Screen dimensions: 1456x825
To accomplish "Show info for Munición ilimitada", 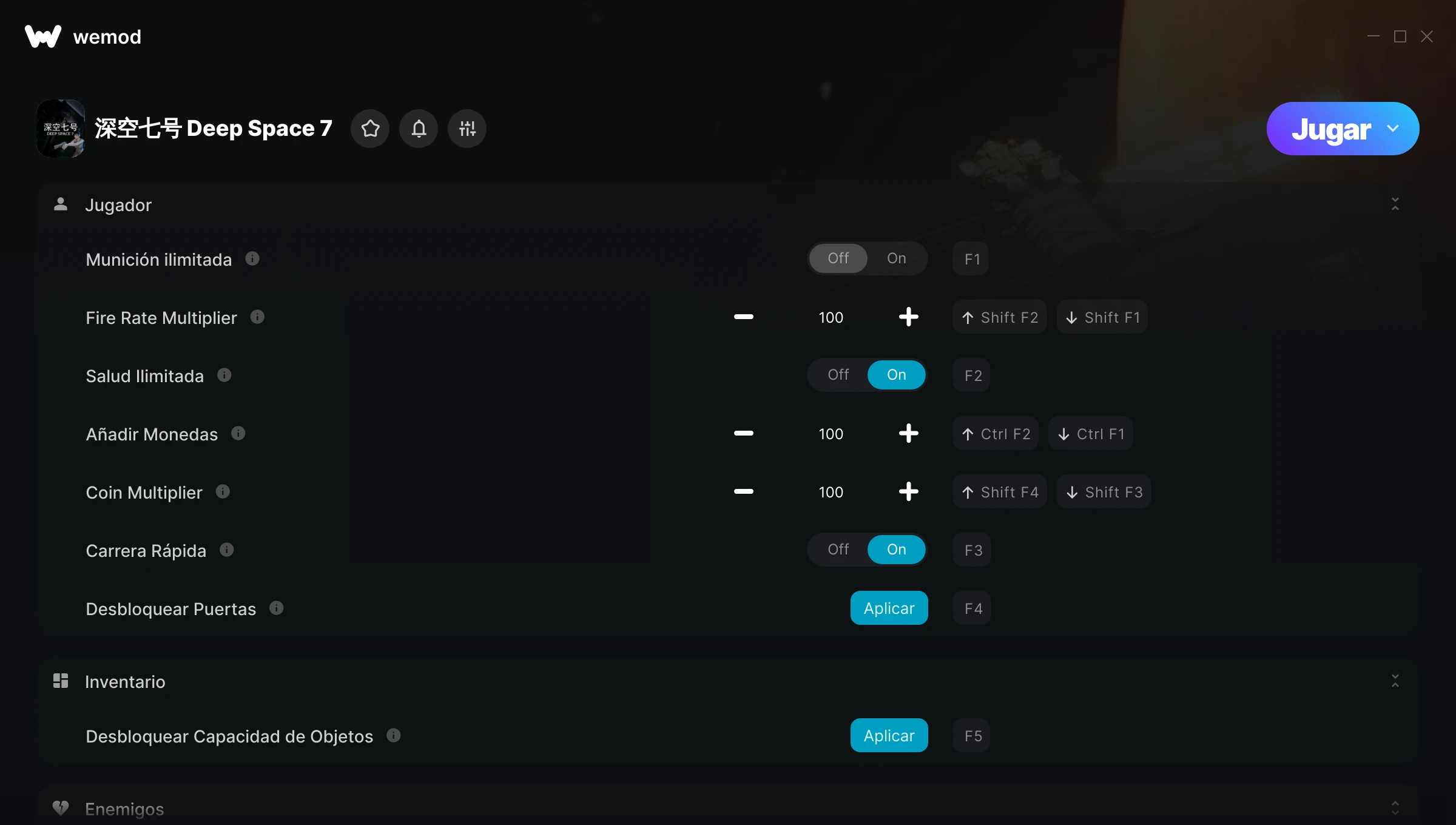I will tap(252, 259).
